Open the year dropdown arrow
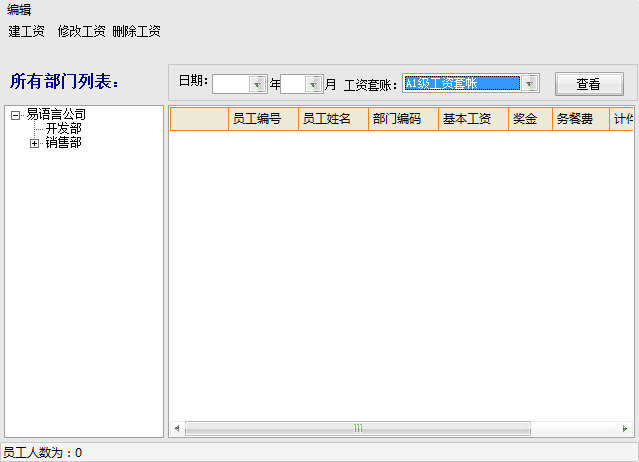Viewport: 639px width, 462px height. (258, 84)
